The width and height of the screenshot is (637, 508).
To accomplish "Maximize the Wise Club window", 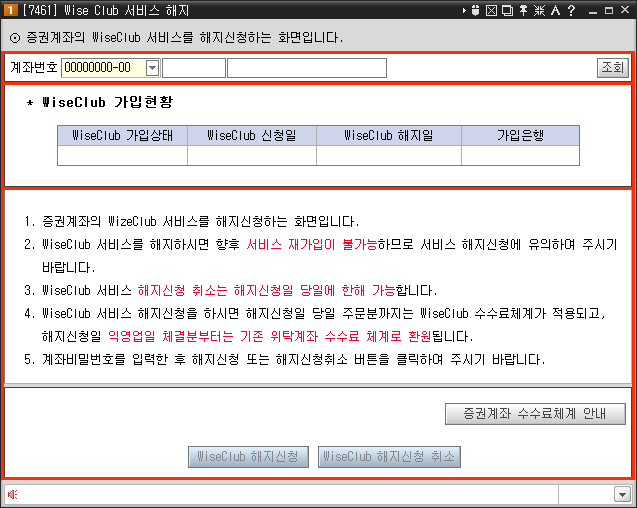I will point(609,11).
